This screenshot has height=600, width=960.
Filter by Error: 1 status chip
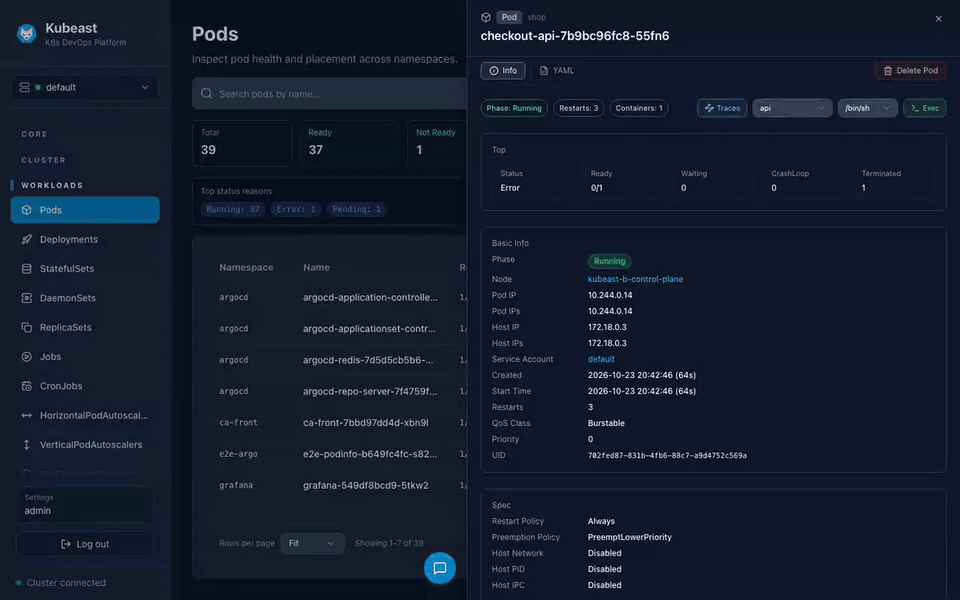(296, 209)
